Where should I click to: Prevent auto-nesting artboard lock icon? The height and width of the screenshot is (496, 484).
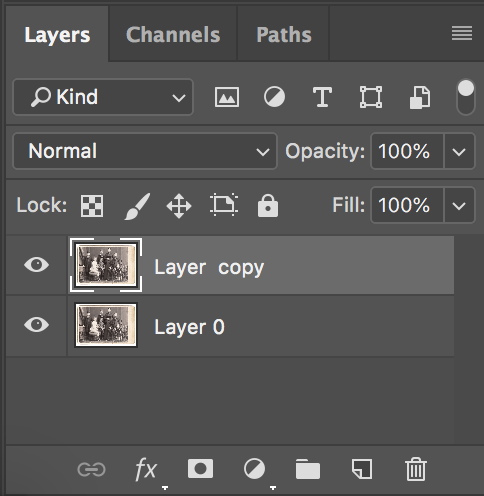[224, 205]
